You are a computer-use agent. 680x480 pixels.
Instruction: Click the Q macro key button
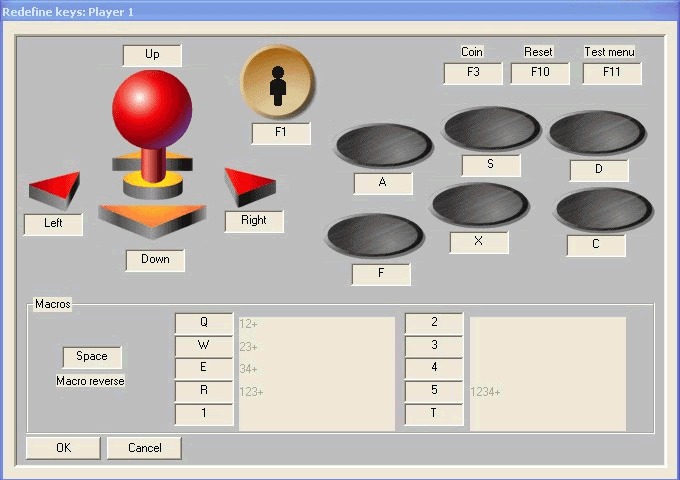click(x=204, y=323)
